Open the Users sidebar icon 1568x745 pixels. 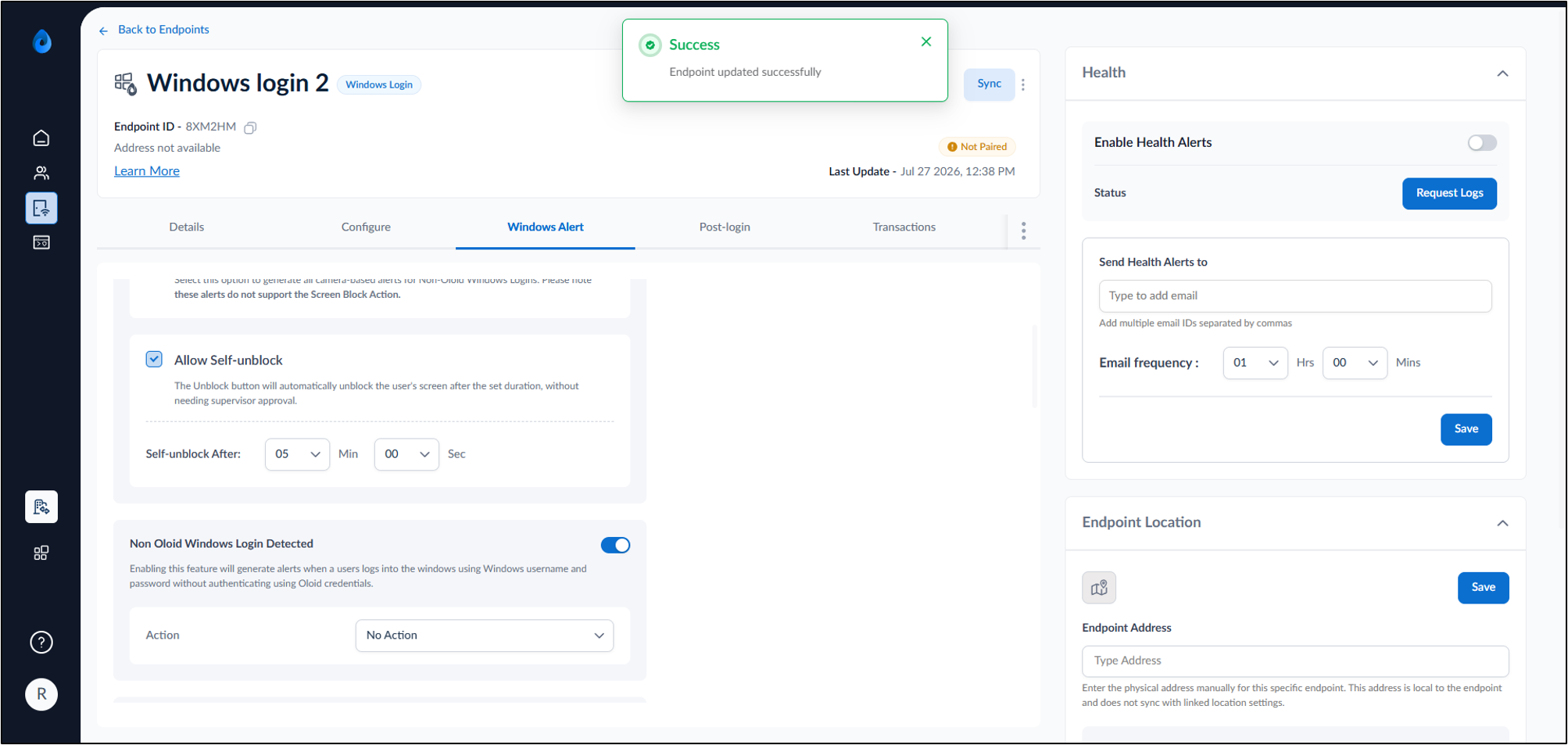[x=41, y=173]
